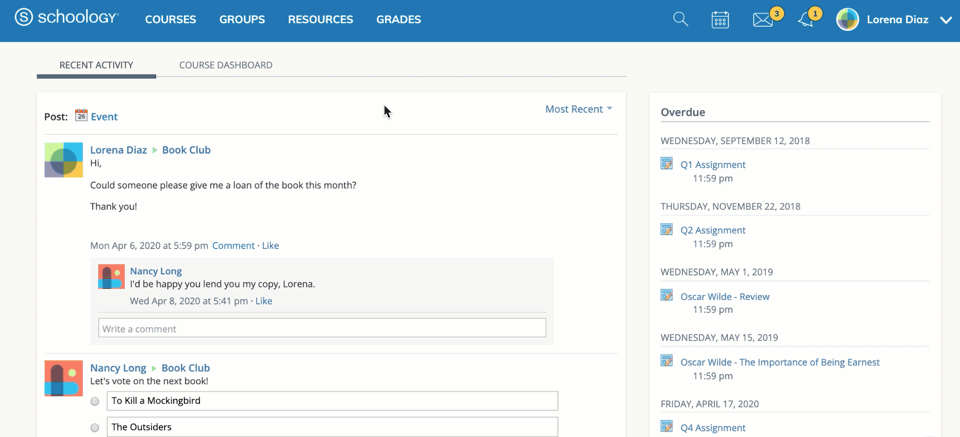Open the Grades menu

[x=398, y=19]
